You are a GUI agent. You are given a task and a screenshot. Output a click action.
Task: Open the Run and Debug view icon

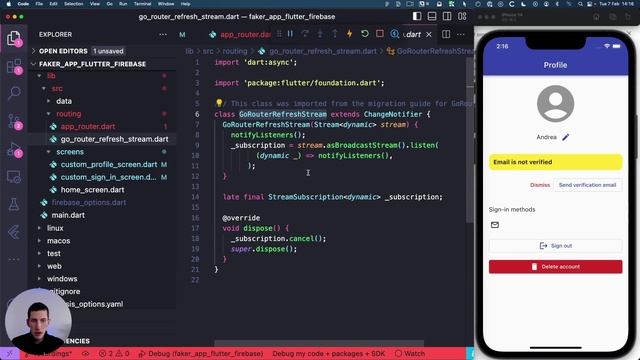click(x=14, y=149)
